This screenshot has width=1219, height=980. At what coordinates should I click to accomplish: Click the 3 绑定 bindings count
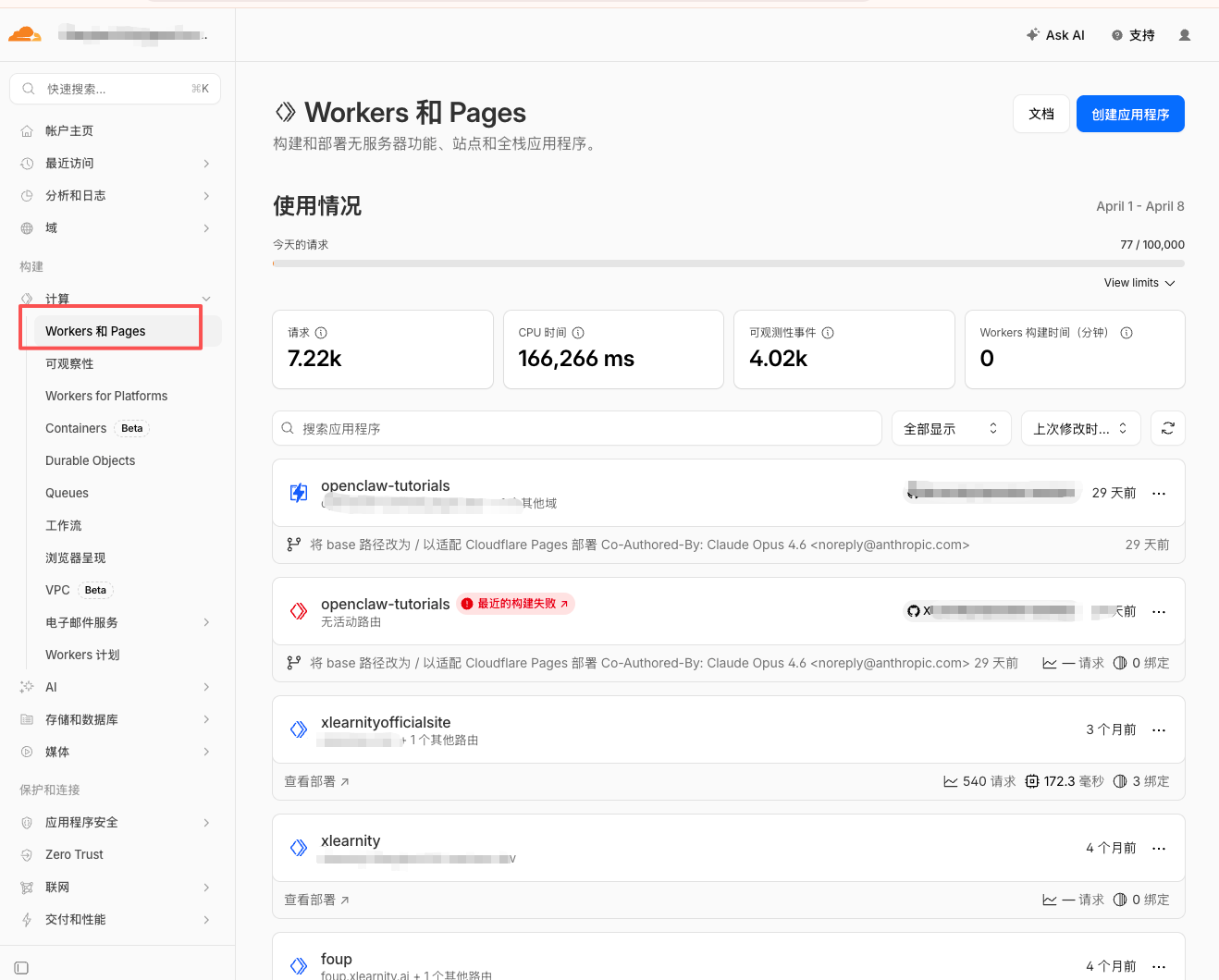coord(1141,782)
